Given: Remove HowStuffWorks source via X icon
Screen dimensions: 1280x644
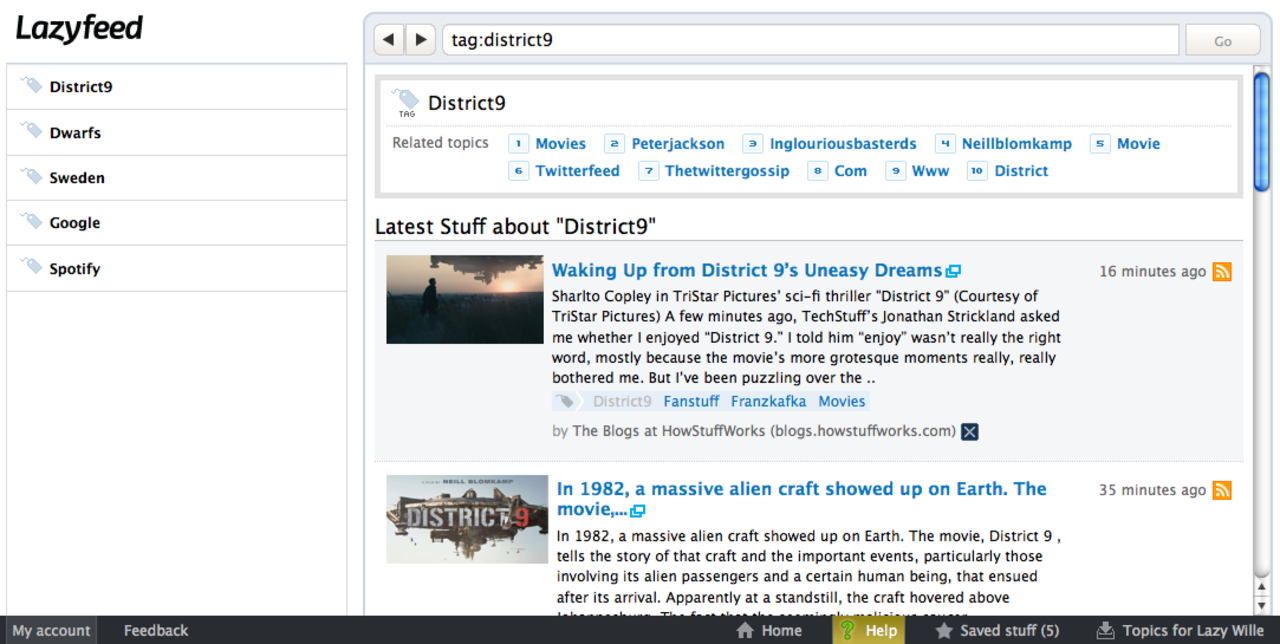Looking at the screenshot, I should pos(969,432).
